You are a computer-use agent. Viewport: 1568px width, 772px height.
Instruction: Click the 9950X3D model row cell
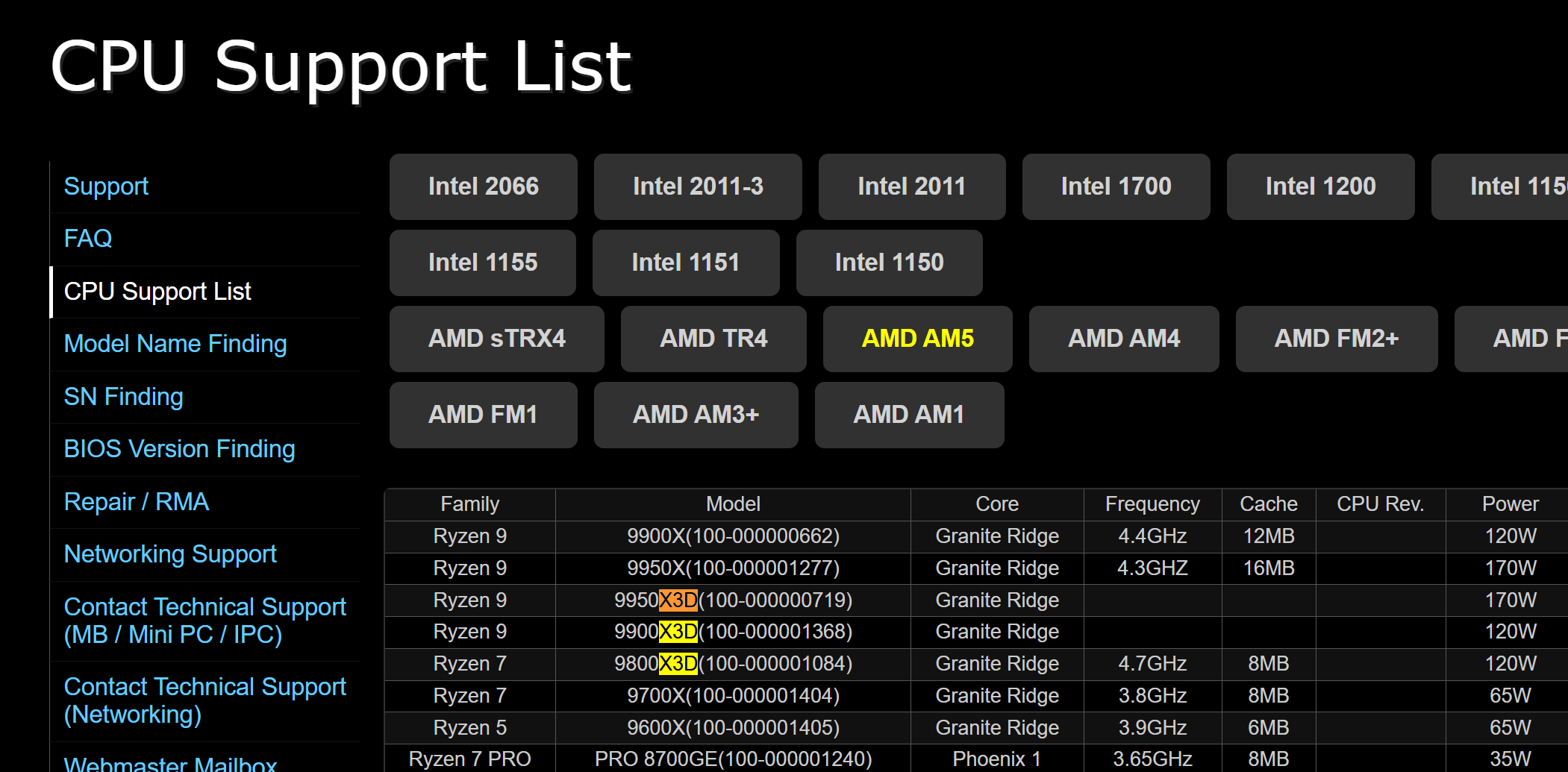pos(733,600)
